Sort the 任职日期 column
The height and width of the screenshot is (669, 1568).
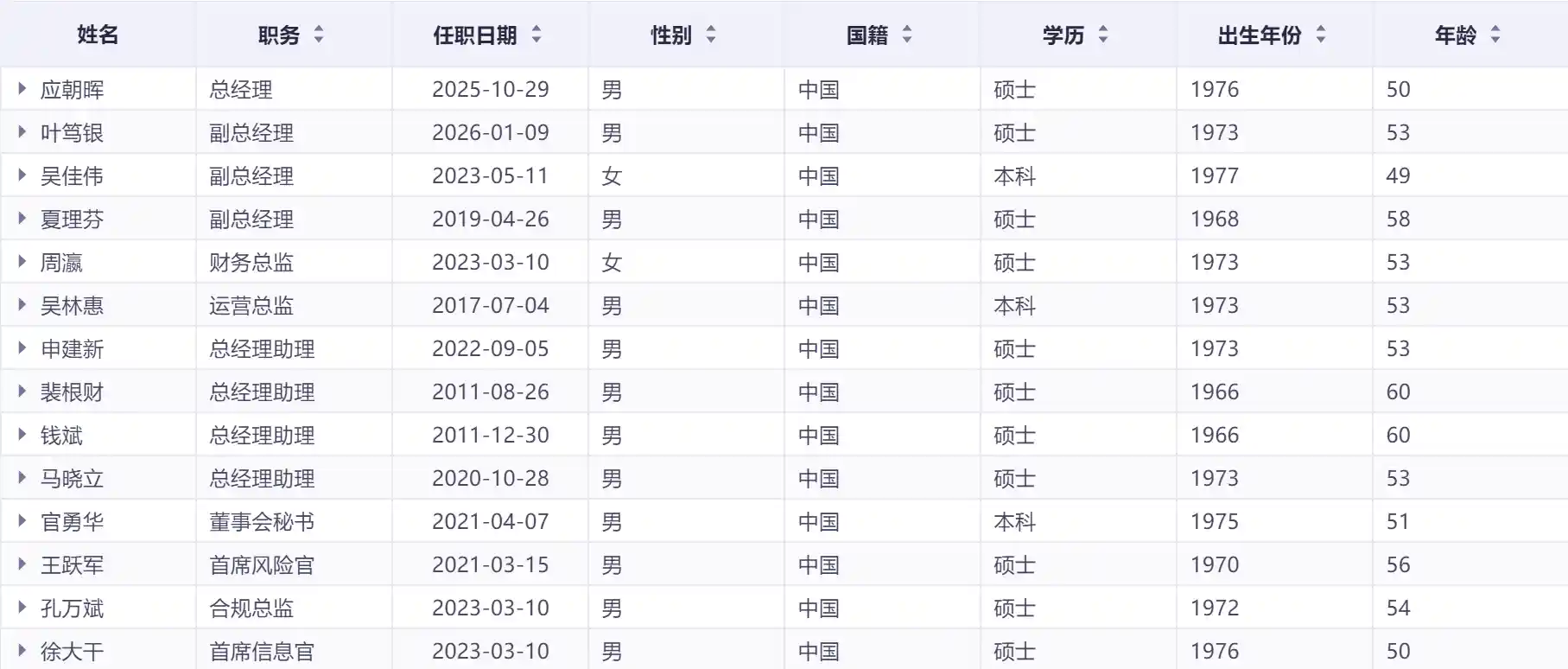pos(537,35)
